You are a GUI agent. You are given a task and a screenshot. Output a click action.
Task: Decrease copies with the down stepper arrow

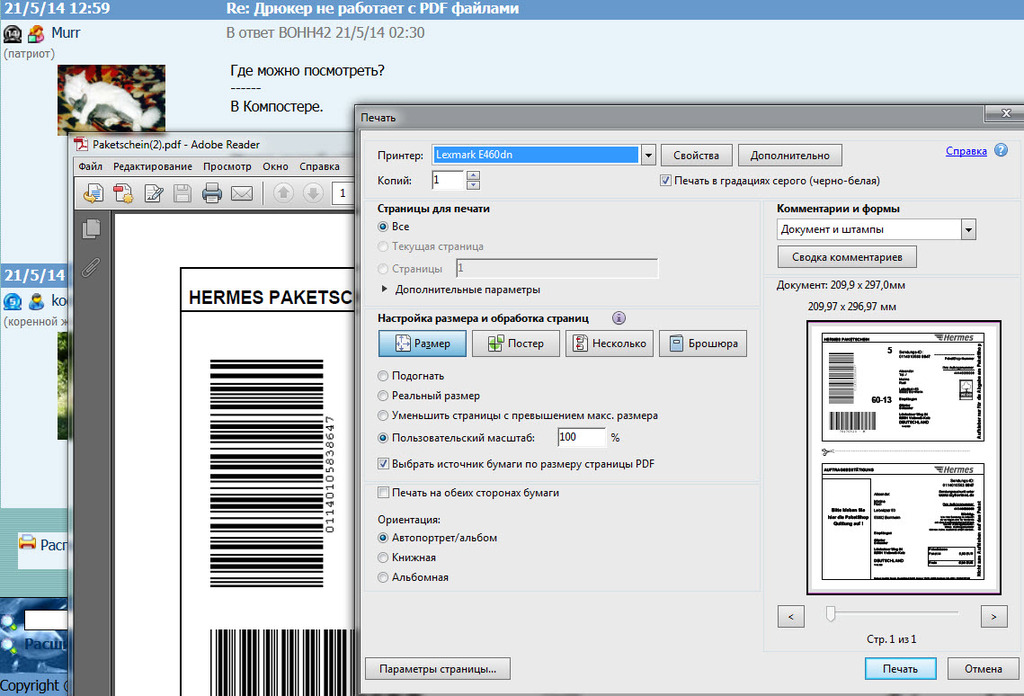[x=473, y=185]
